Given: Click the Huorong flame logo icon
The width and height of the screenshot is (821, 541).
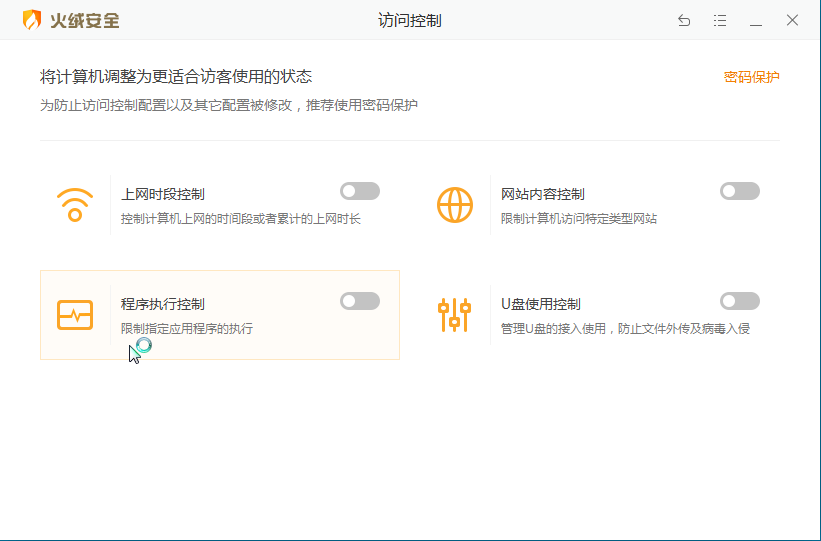Looking at the screenshot, I should pyautogui.click(x=33, y=20).
